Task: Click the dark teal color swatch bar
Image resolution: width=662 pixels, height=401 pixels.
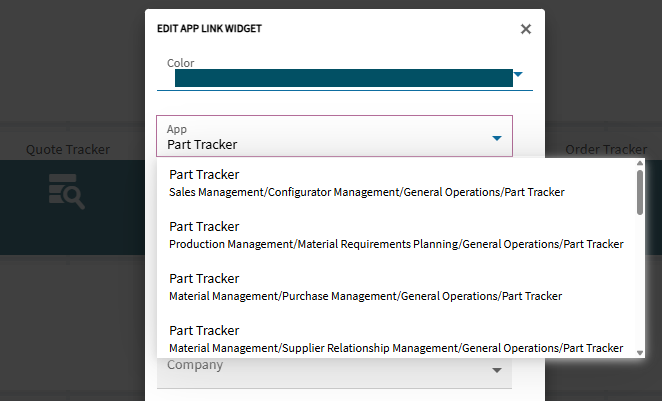Action: coord(343,77)
